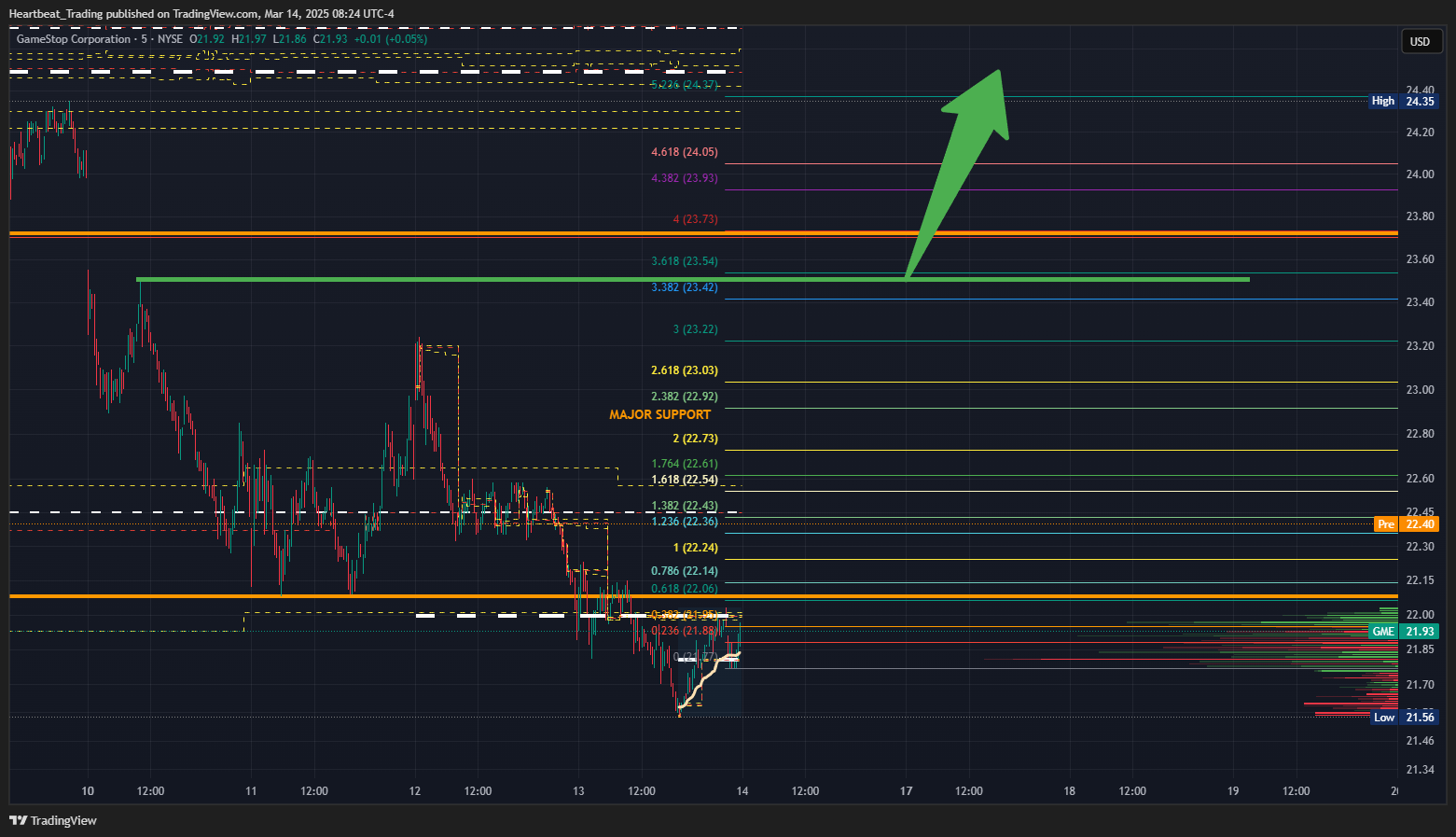Click date 13 on the time axis
Screen dimensions: 1456x837
[x=578, y=791]
